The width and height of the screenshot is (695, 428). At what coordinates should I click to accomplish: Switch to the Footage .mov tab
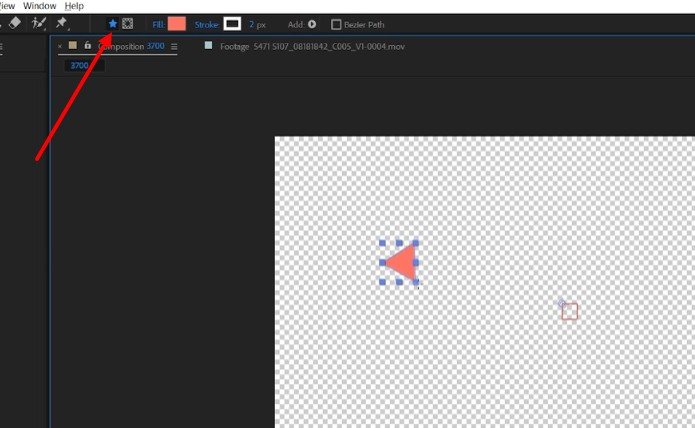click(312, 46)
